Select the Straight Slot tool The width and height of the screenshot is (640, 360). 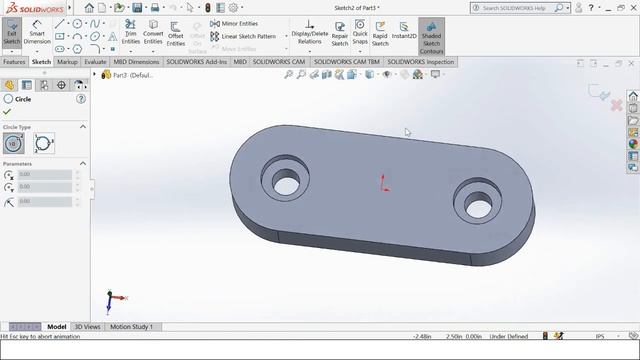(x=60, y=49)
